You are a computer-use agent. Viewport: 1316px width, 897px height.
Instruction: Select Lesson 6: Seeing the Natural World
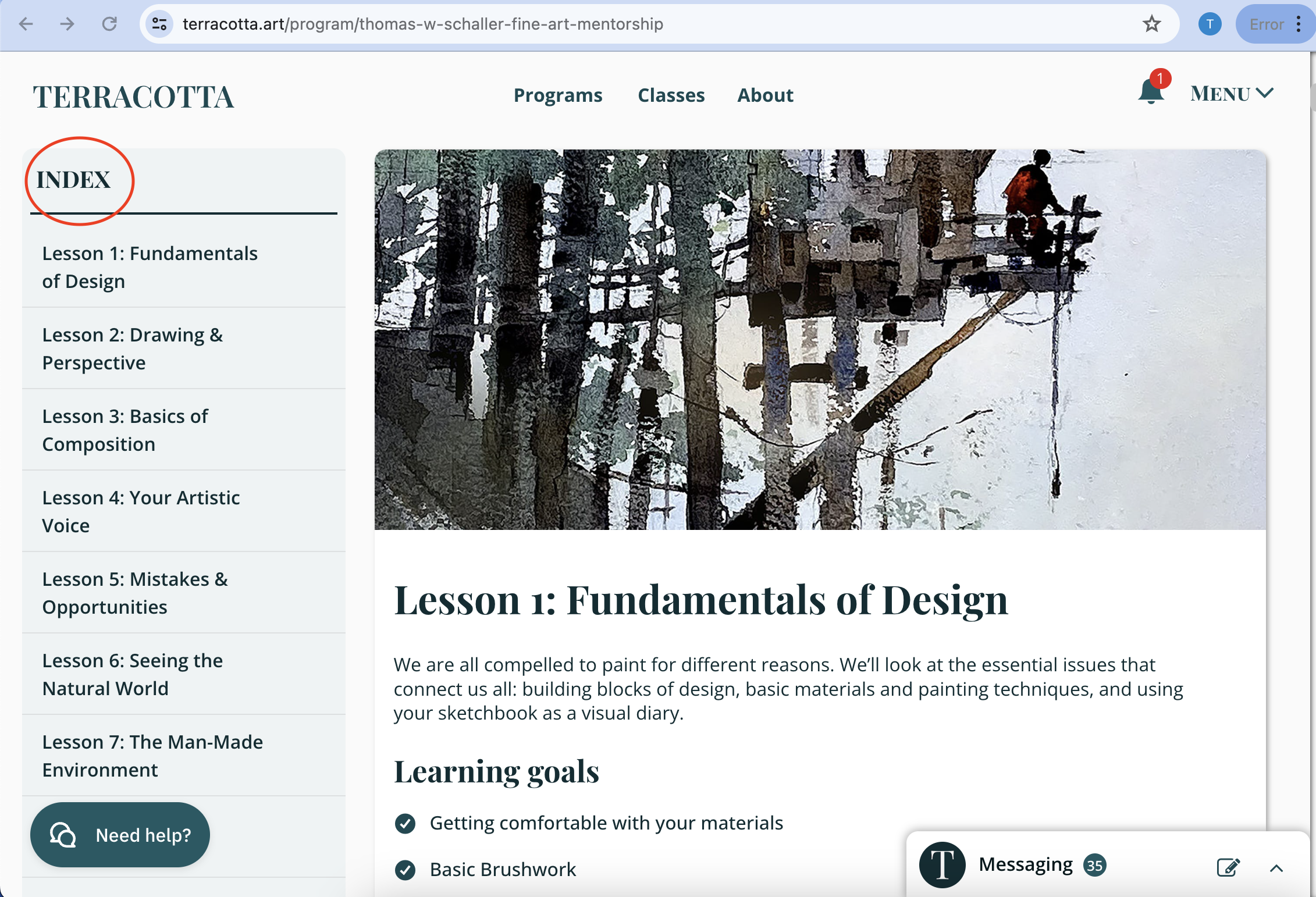tap(184, 674)
